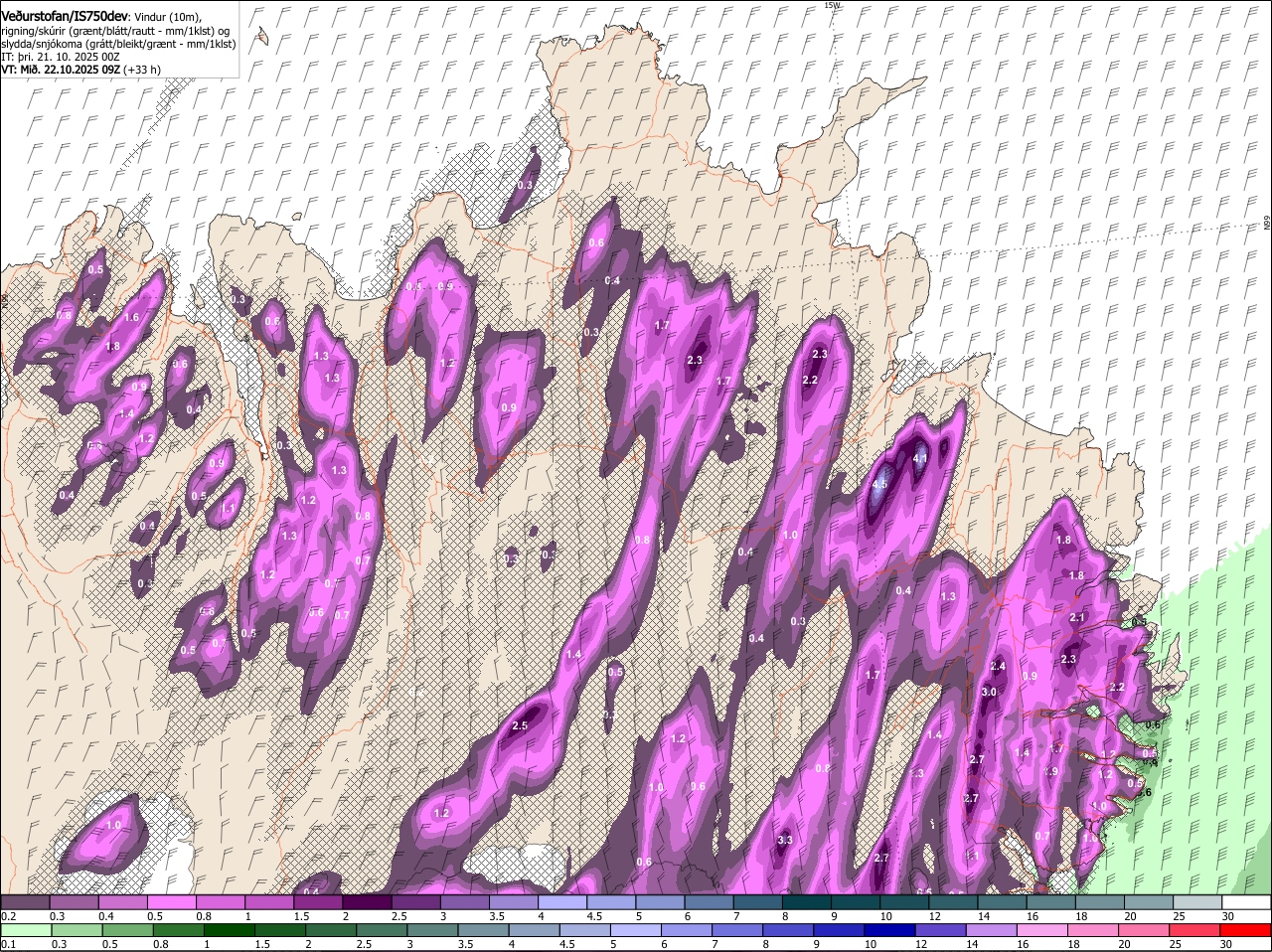The width and height of the screenshot is (1272, 952).
Task: Click the hatched strip with the 0.3 label offshore north
Action: (x=525, y=184)
